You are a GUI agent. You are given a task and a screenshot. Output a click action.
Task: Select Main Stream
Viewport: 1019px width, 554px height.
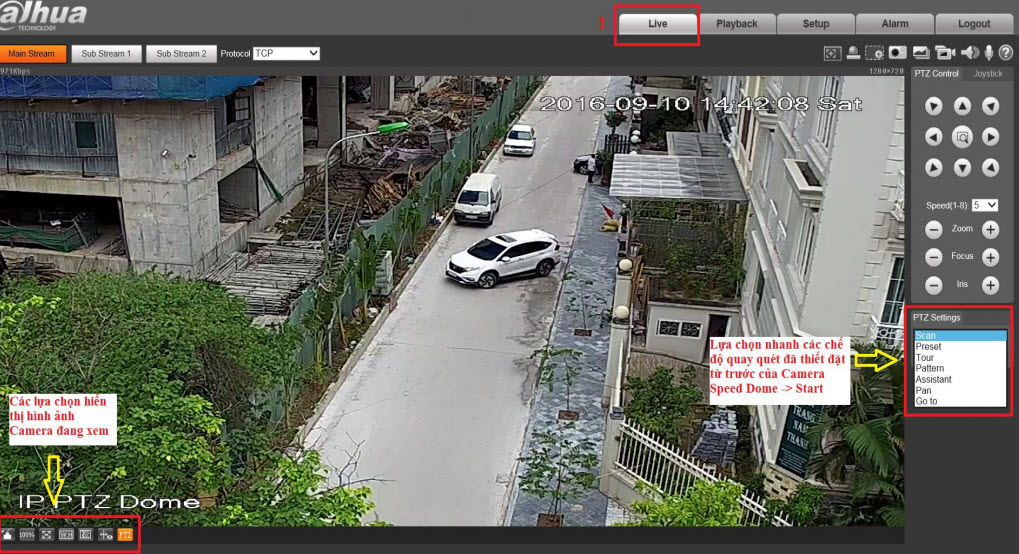point(32,54)
